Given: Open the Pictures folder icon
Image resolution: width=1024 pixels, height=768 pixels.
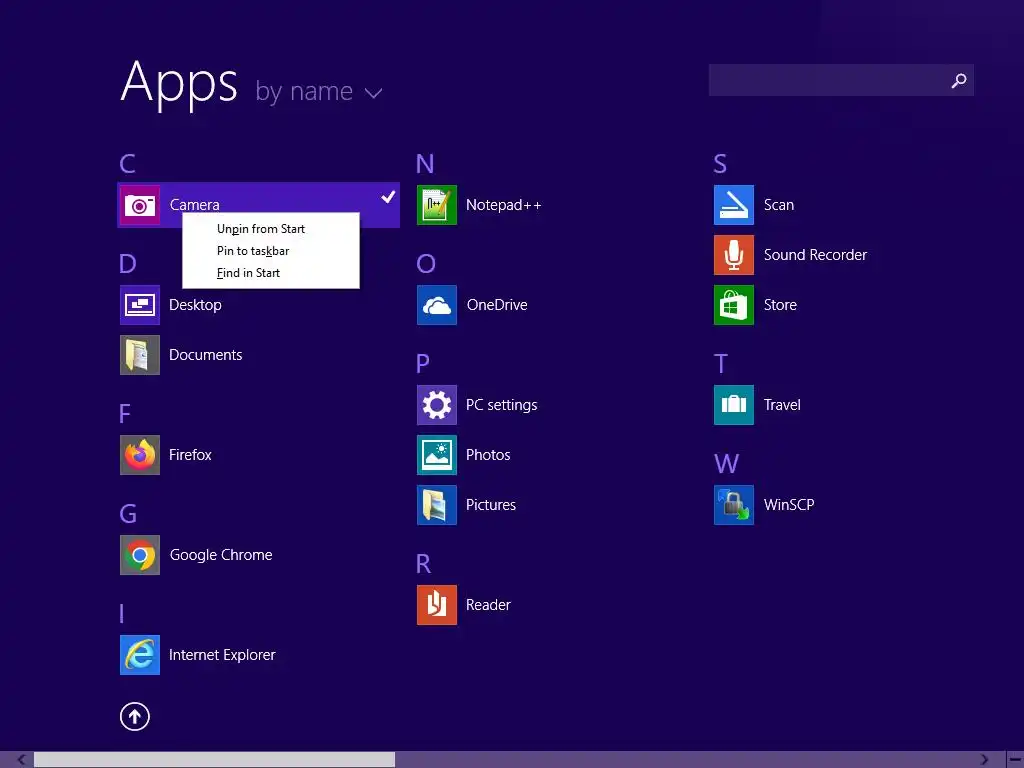Looking at the screenshot, I should (x=437, y=505).
